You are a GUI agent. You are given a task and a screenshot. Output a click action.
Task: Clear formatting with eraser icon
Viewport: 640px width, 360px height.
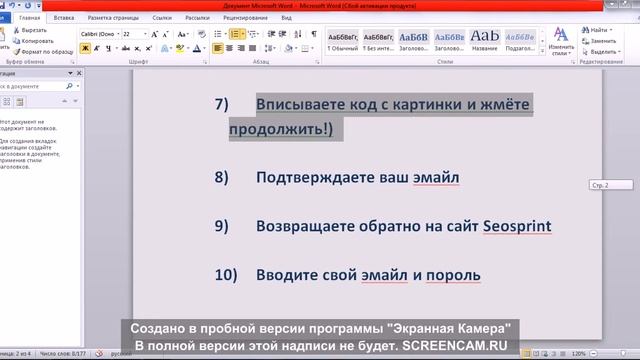coord(202,34)
